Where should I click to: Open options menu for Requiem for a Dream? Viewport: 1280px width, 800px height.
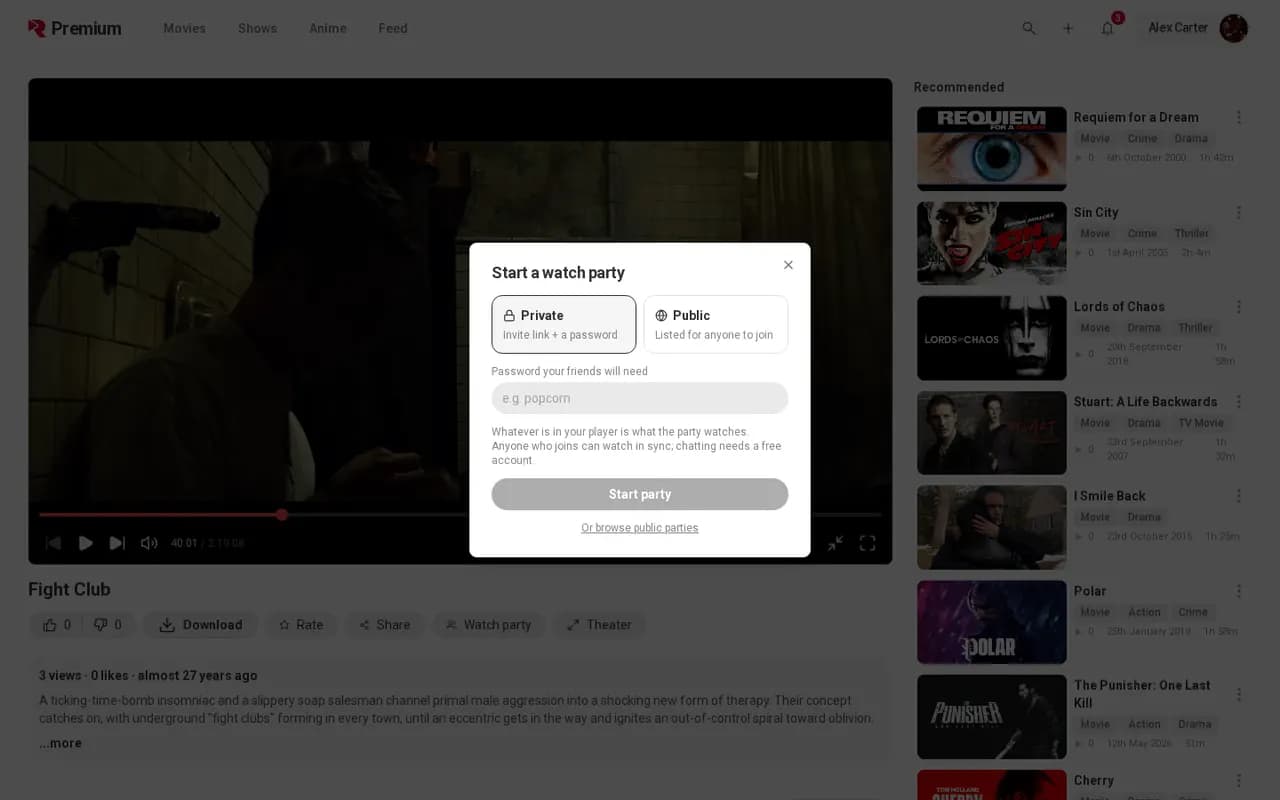[x=1239, y=117]
